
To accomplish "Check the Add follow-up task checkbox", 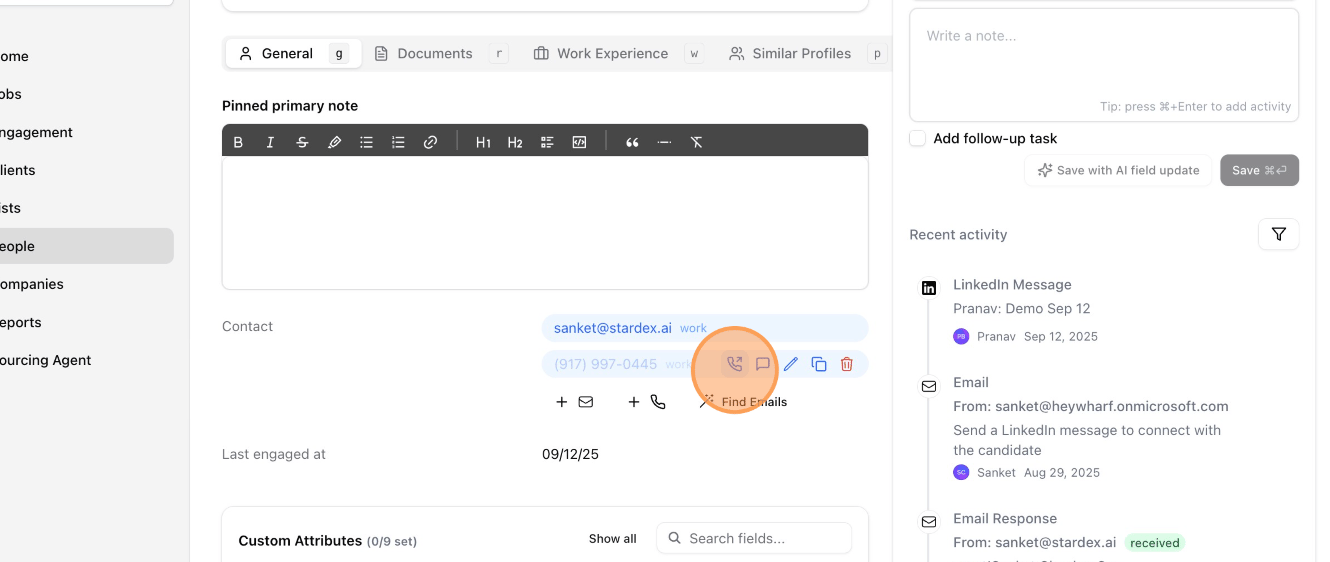I will (917, 138).
